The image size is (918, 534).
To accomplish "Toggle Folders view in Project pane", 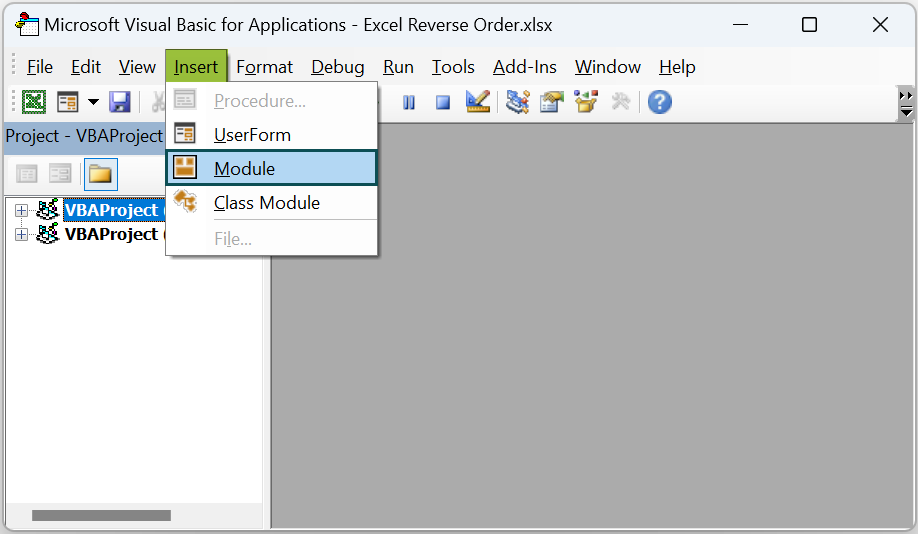I will coord(101,174).
